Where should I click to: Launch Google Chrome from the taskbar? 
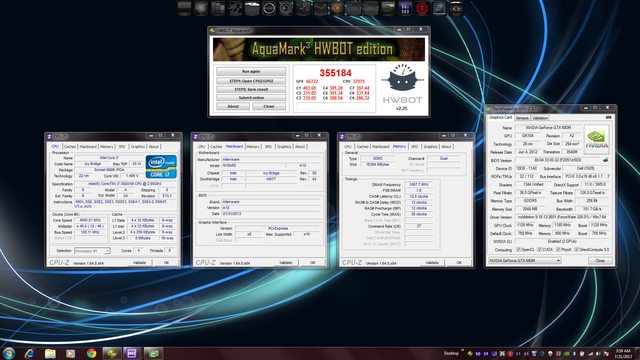pos(91,353)
